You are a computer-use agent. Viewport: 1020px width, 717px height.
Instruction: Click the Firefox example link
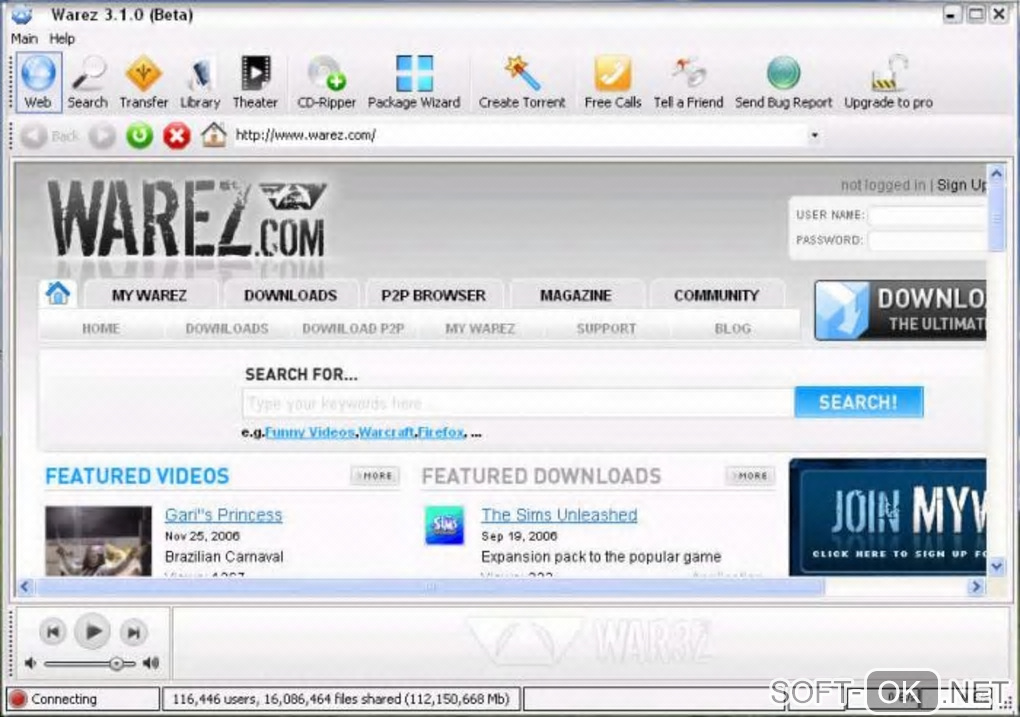pyautogui.click(x=442, y=432)
